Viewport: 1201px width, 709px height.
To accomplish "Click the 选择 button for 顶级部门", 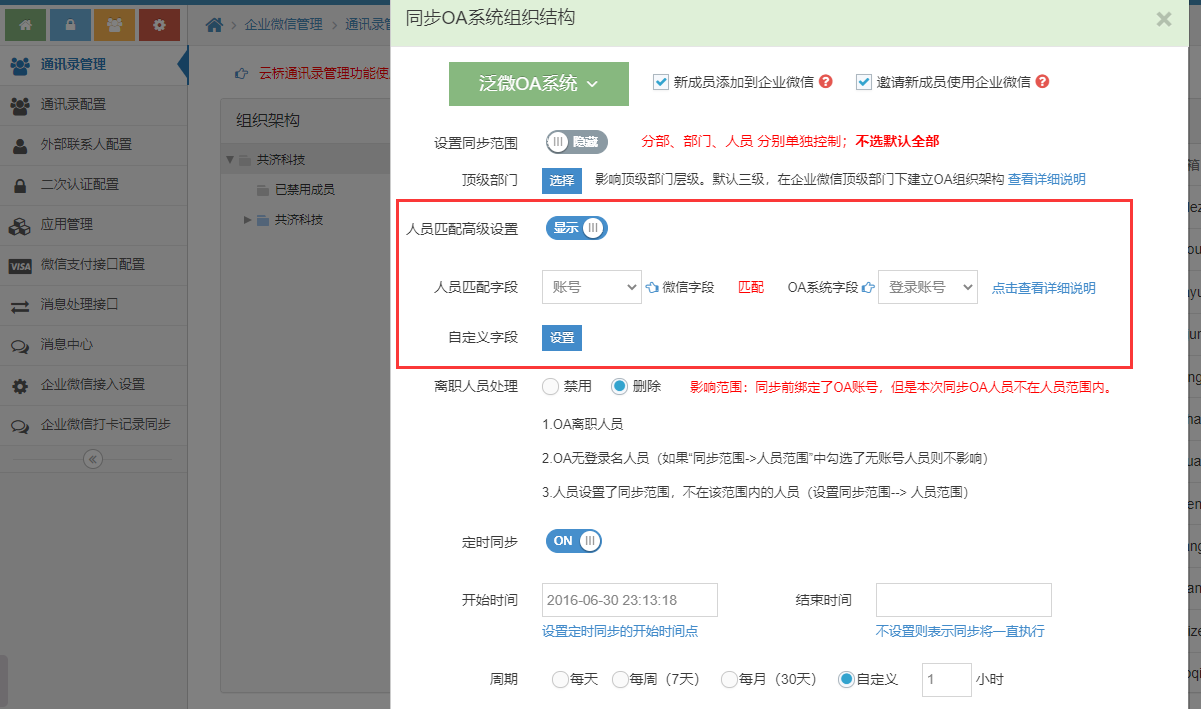I will coord(561,180).
